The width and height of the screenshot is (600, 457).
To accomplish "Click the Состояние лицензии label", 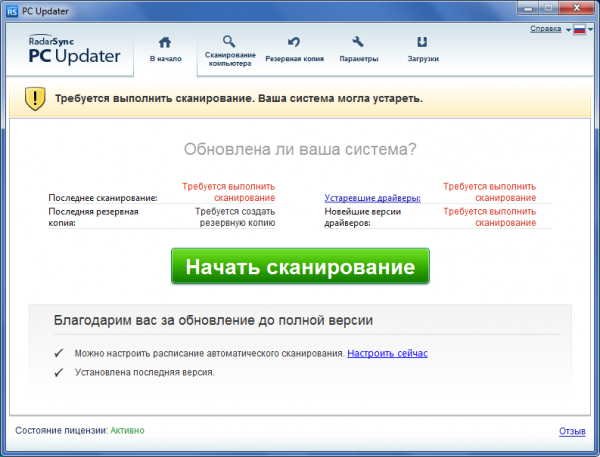I will point(62,431).
